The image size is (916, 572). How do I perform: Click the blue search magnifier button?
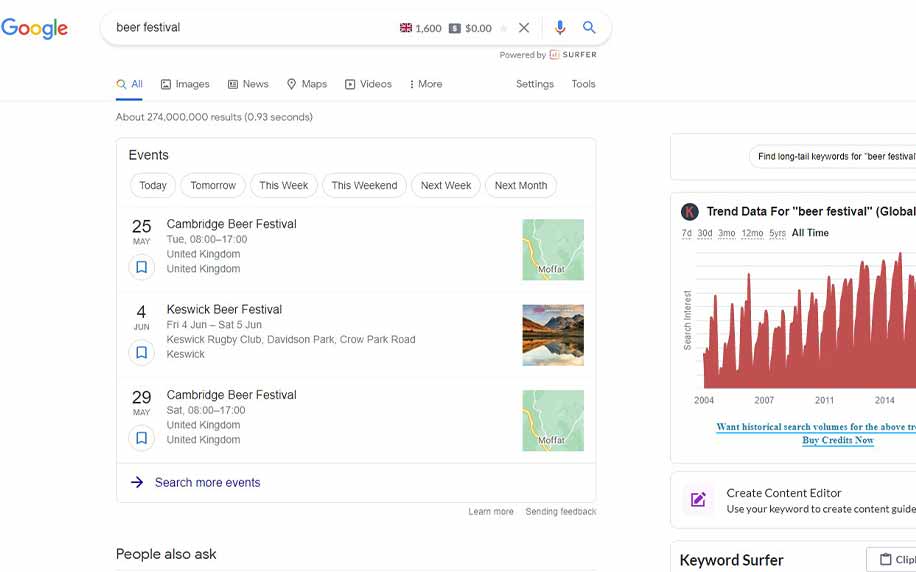pos(590,28)
